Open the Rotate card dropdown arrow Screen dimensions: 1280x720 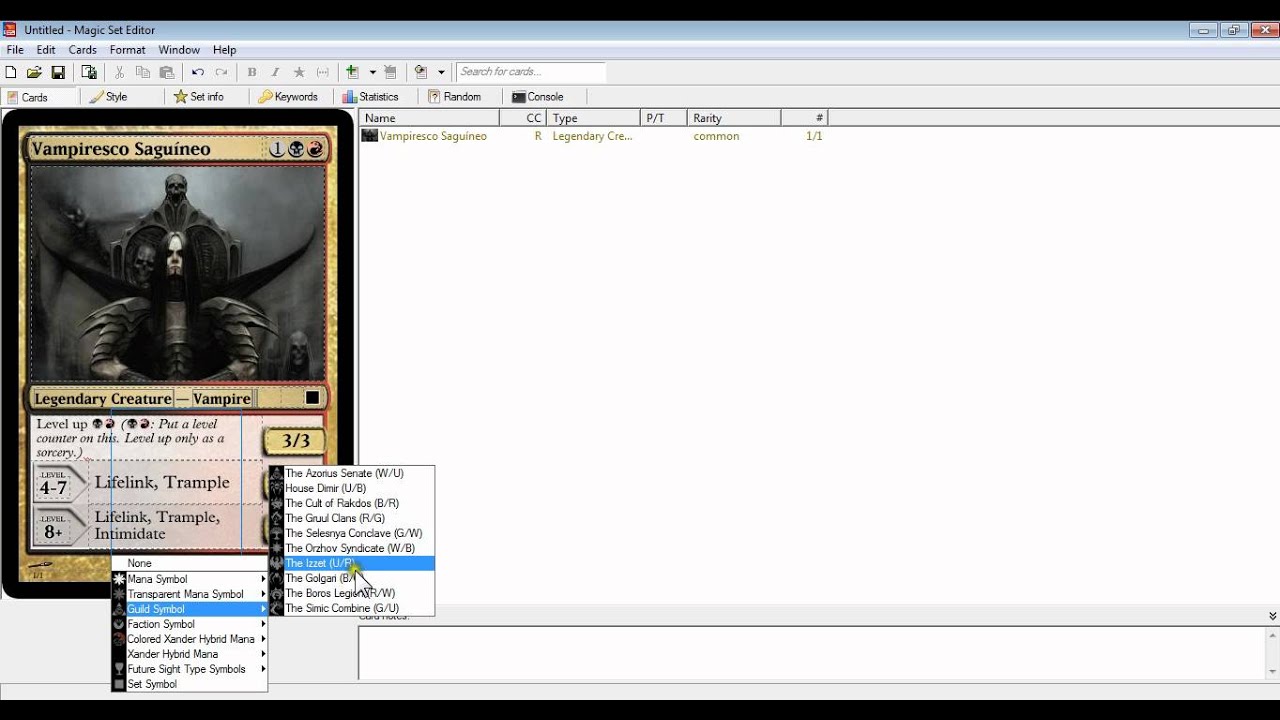441,72
